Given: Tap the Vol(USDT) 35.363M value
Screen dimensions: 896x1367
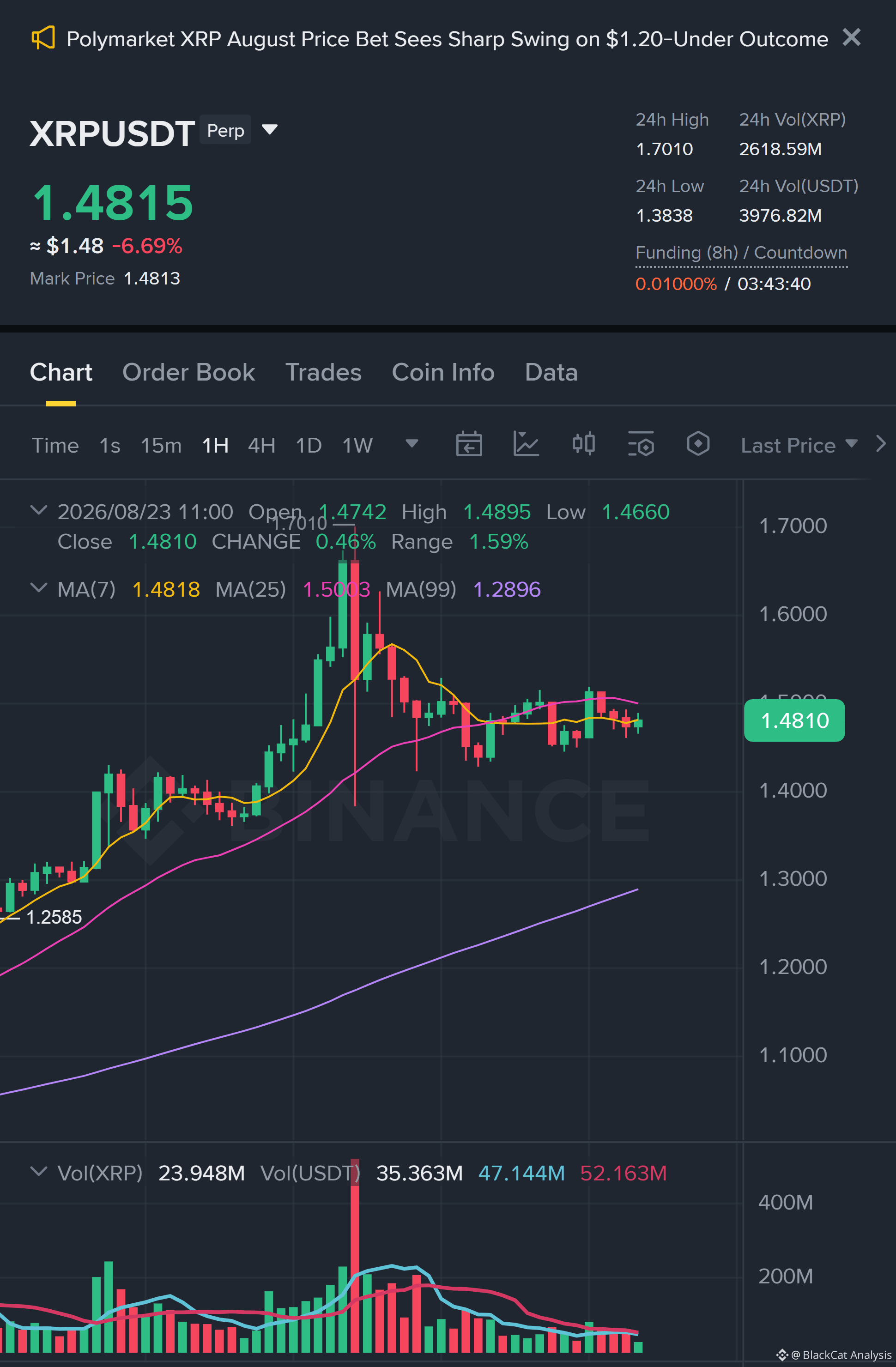Looking at the screenshot, I should click(x=419, y=1173).
